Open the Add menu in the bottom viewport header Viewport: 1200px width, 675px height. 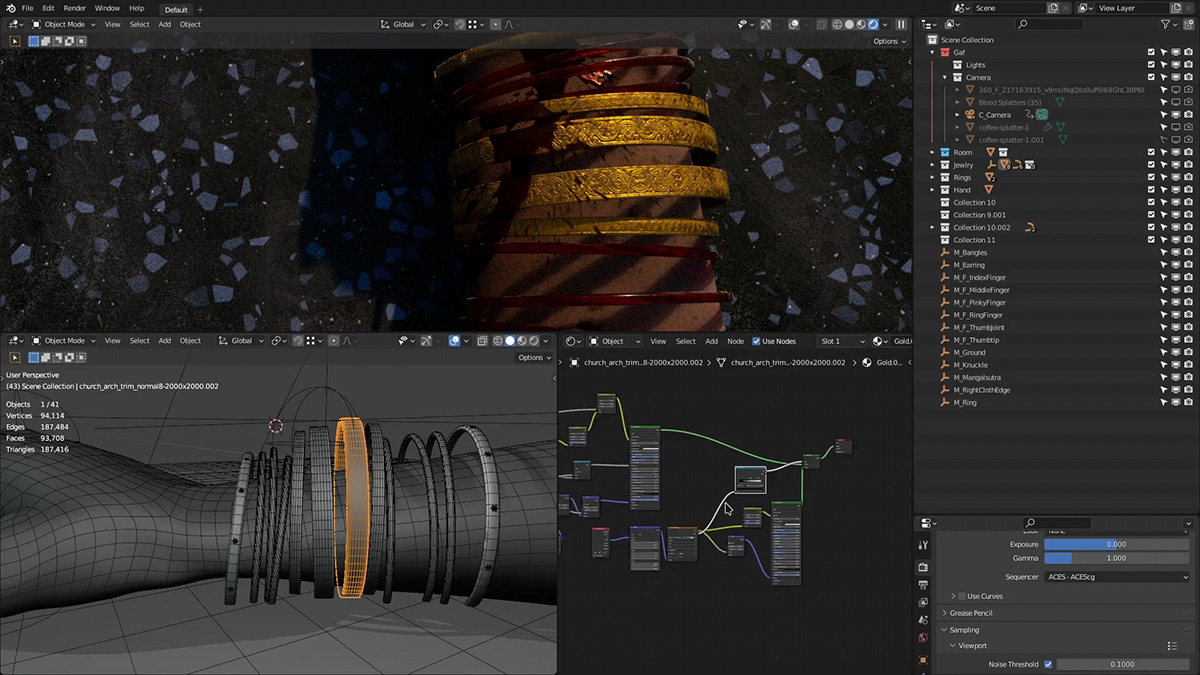[x=164, y=341]
